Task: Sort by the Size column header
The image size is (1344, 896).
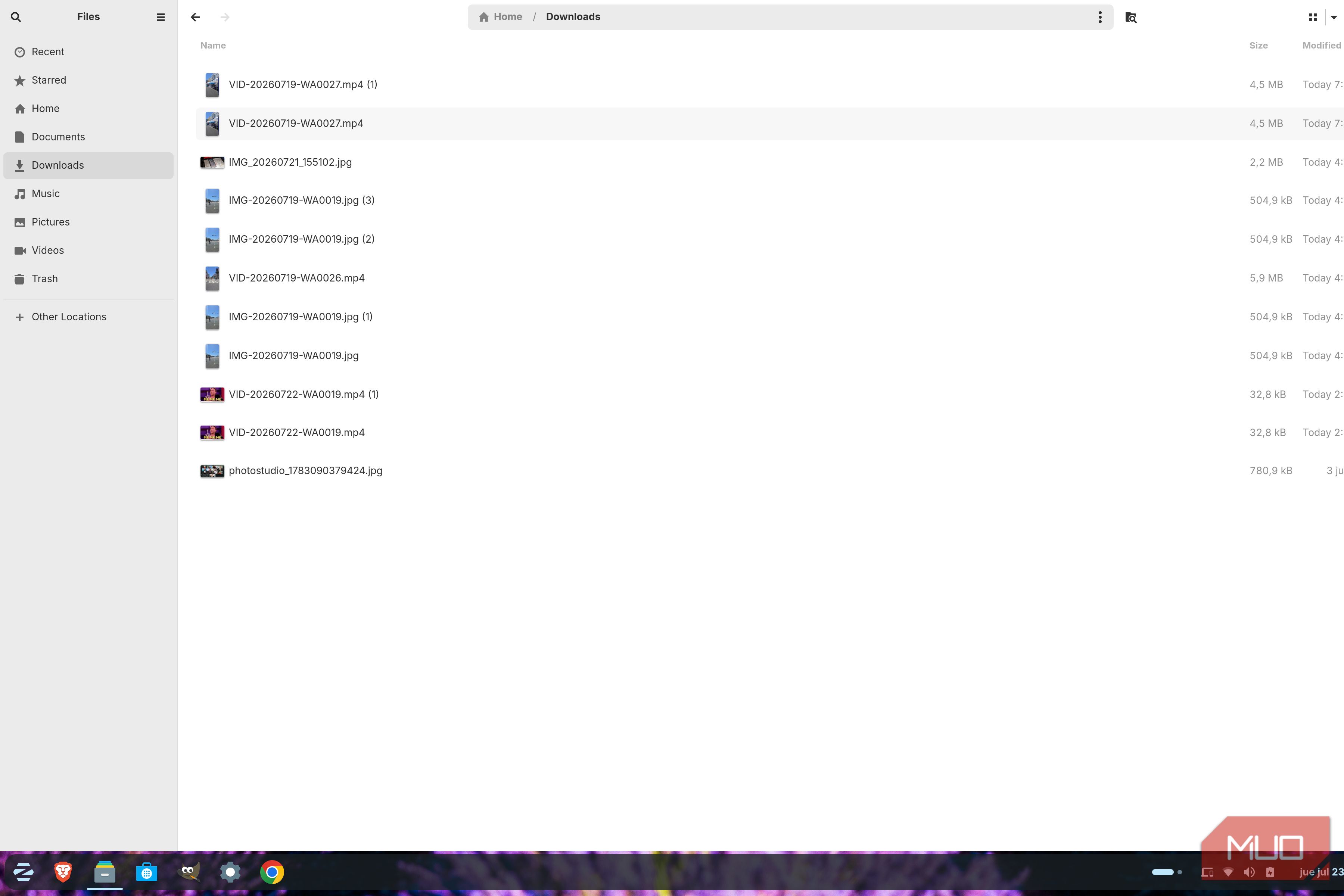Action: pos(1258,46)
